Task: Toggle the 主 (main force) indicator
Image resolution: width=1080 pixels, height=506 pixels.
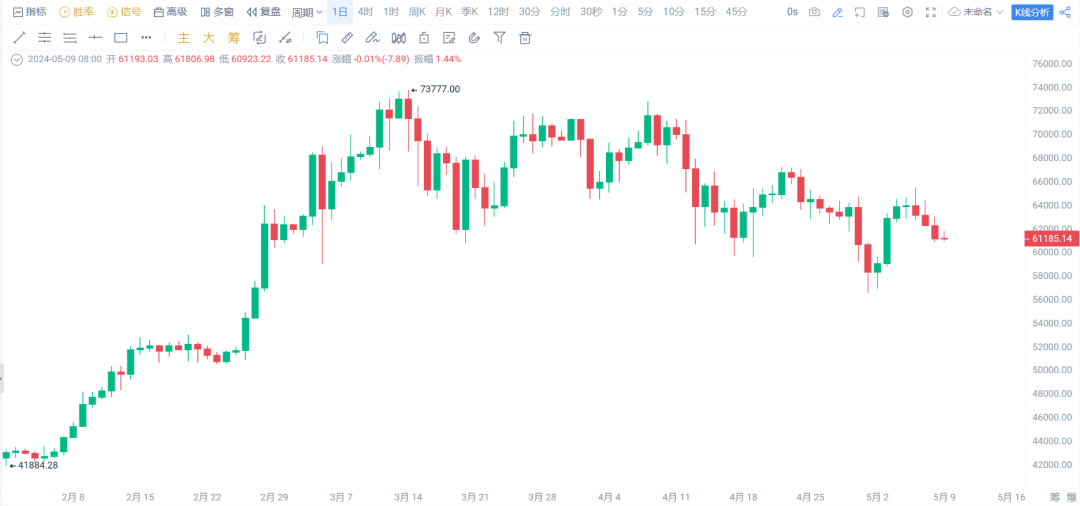Action: tap(183, 38)
